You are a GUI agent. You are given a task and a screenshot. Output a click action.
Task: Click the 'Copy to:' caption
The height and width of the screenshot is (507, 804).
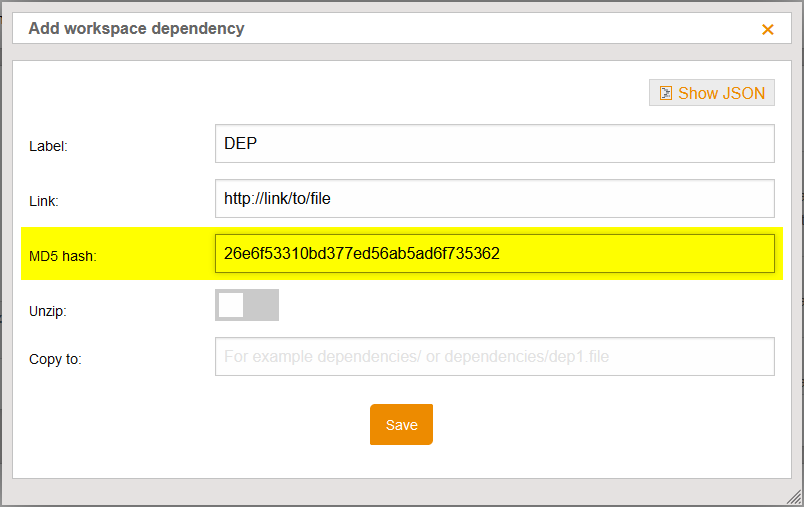click(55, 359)
